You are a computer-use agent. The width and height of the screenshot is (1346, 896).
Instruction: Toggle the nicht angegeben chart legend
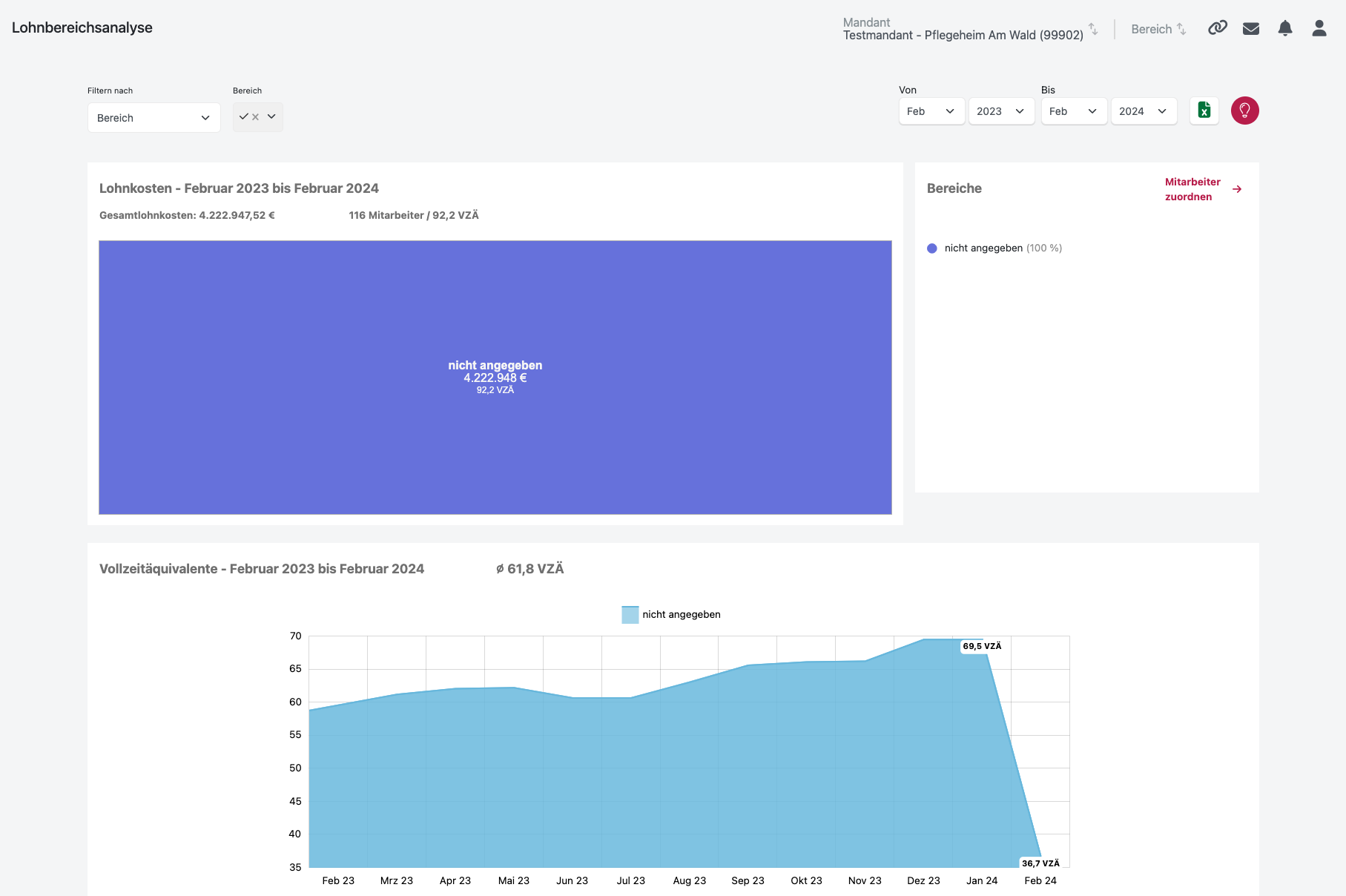[x=671, y=615]
